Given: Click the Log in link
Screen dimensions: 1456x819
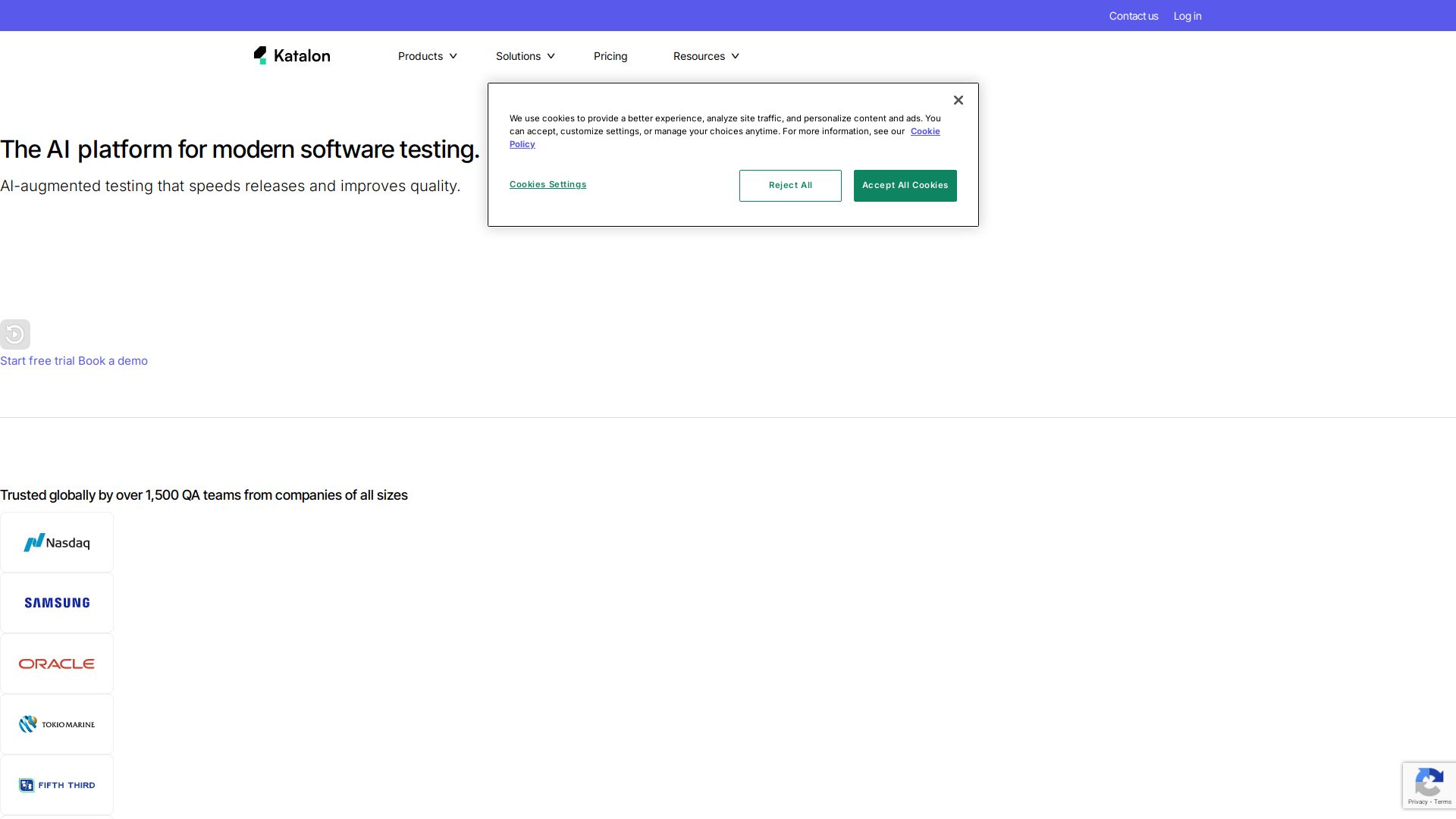Looking at the screenshot, I should (1187, 16).
